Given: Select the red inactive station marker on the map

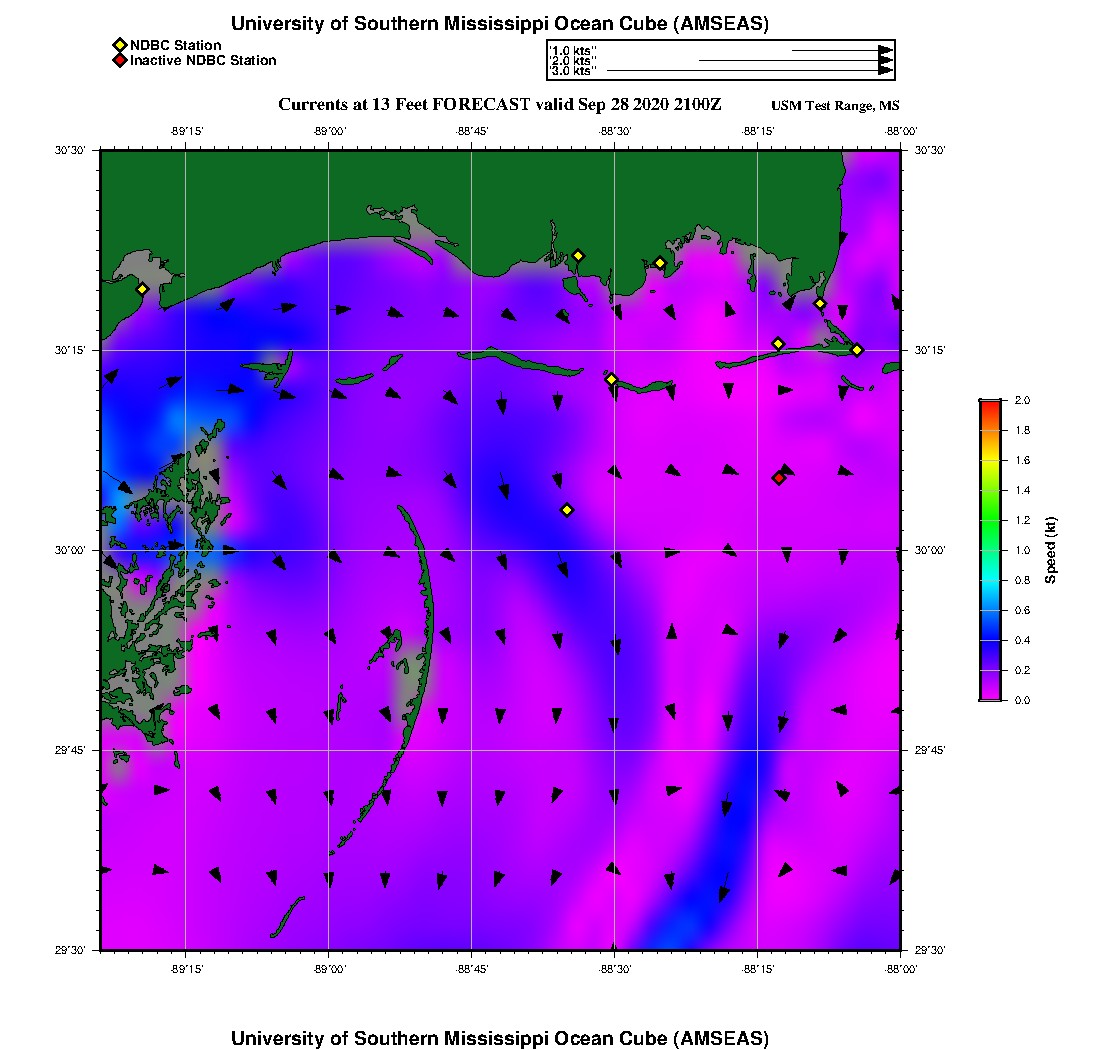Looking at the screenshot, I should (778, 478).
